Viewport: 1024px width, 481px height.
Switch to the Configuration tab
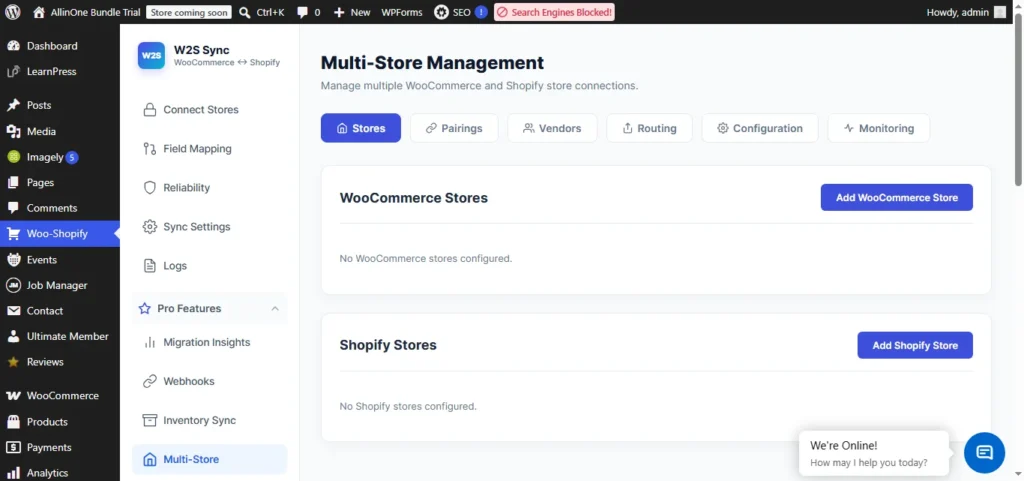tap(760, 128)
